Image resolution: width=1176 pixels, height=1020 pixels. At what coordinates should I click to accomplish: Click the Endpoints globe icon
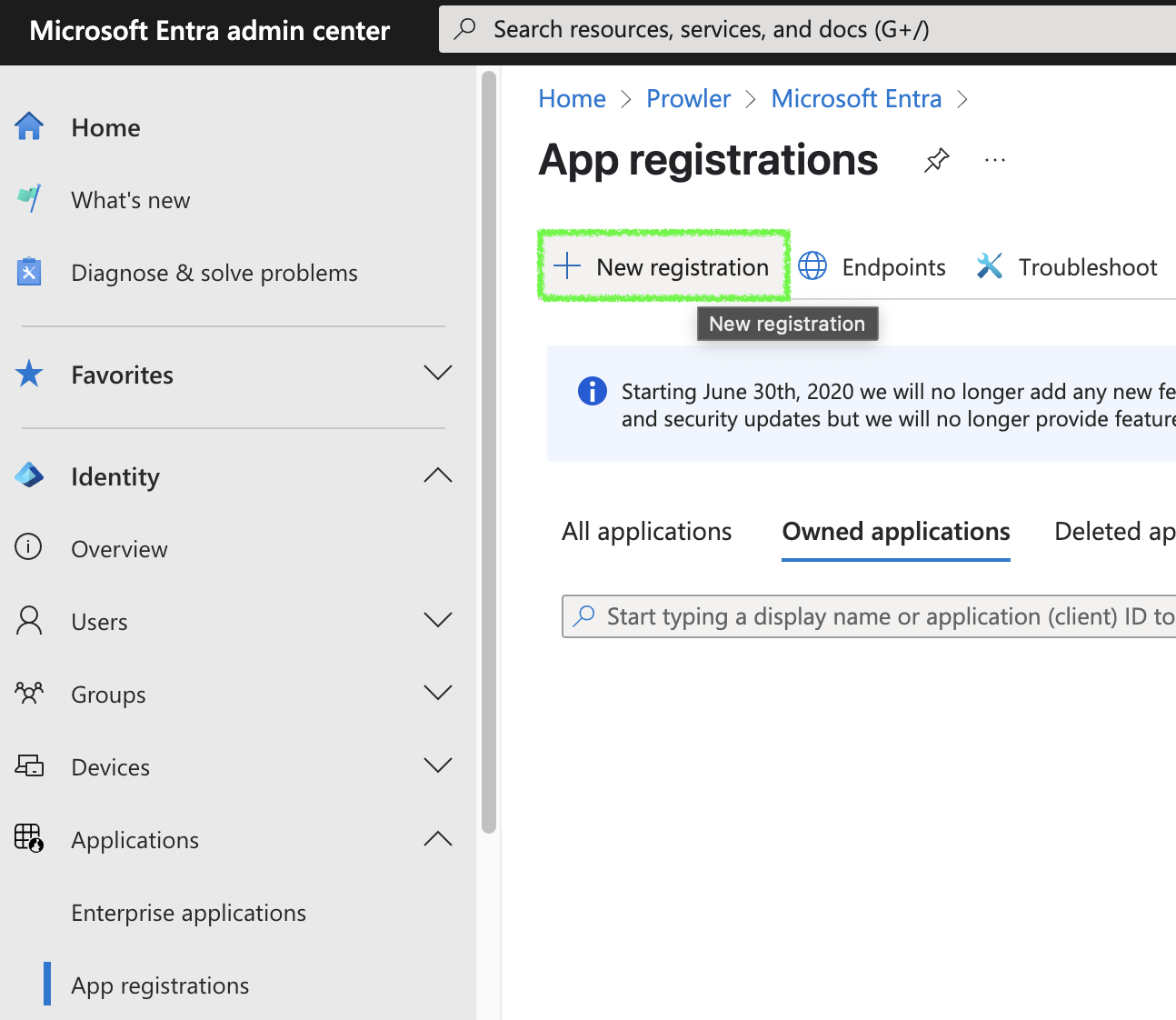[812, 265]
